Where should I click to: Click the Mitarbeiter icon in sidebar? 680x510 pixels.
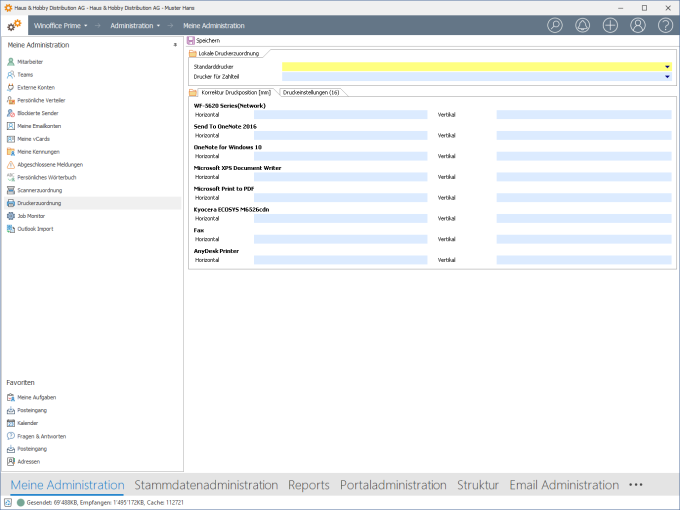[11, 62]
